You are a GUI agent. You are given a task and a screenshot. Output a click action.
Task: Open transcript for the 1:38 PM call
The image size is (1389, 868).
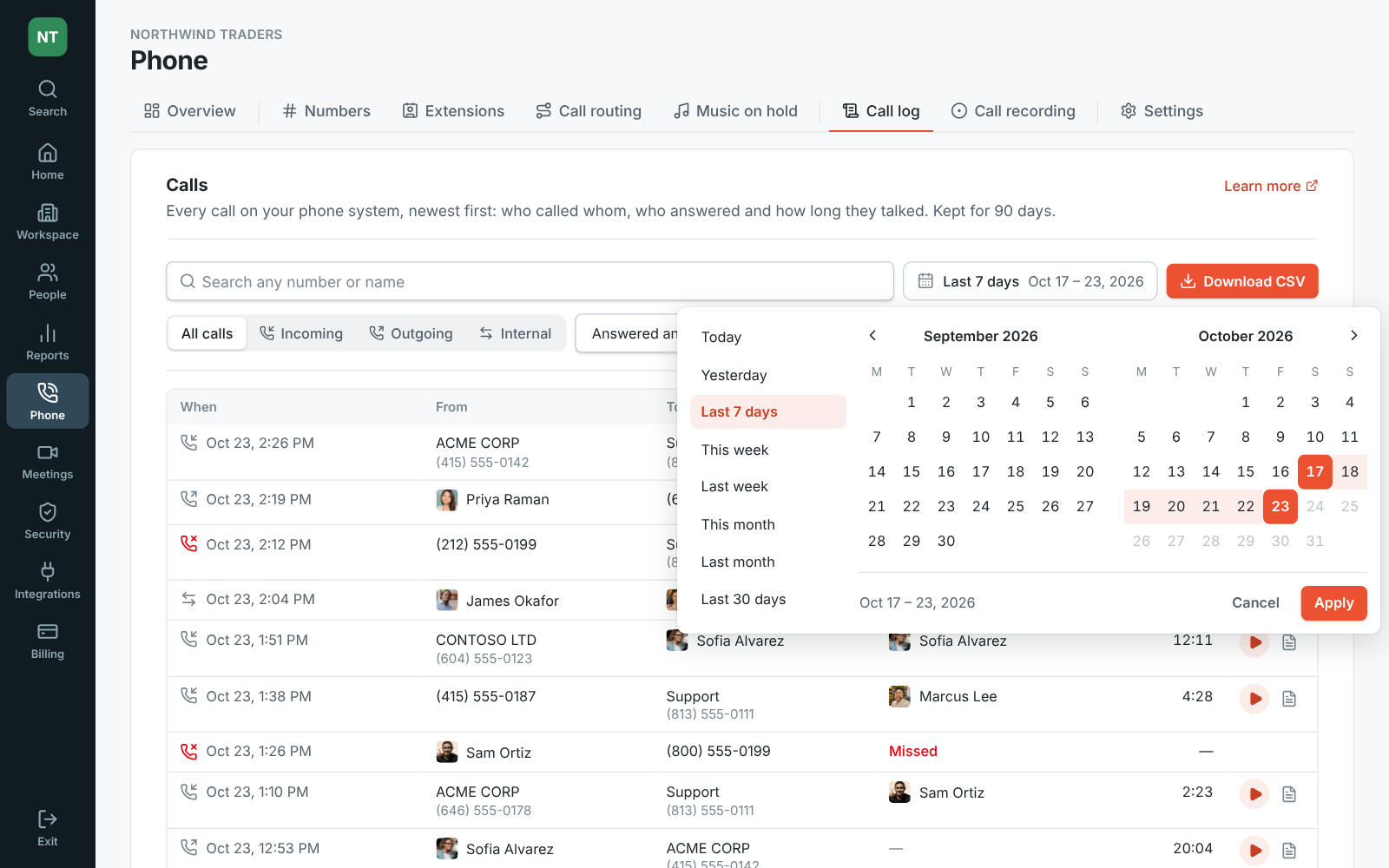tap(1289, 699)
